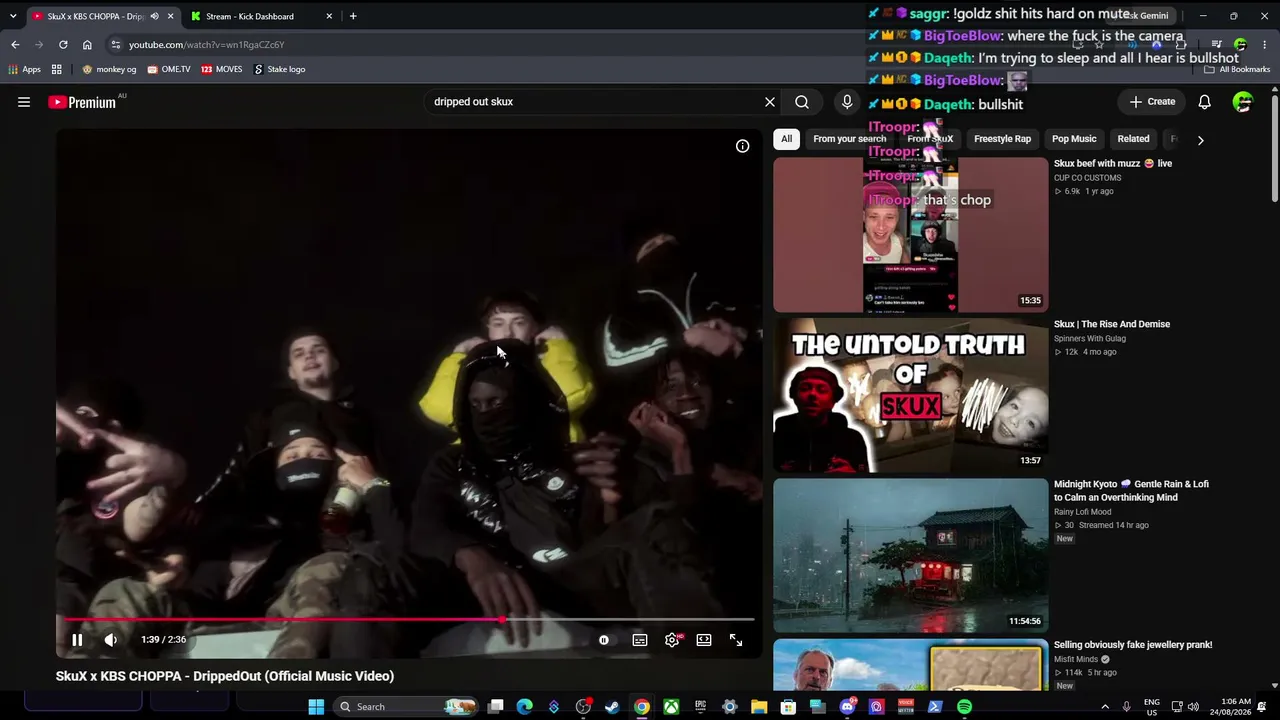Open the YouTube account avatar menu

coord(1243,102)
